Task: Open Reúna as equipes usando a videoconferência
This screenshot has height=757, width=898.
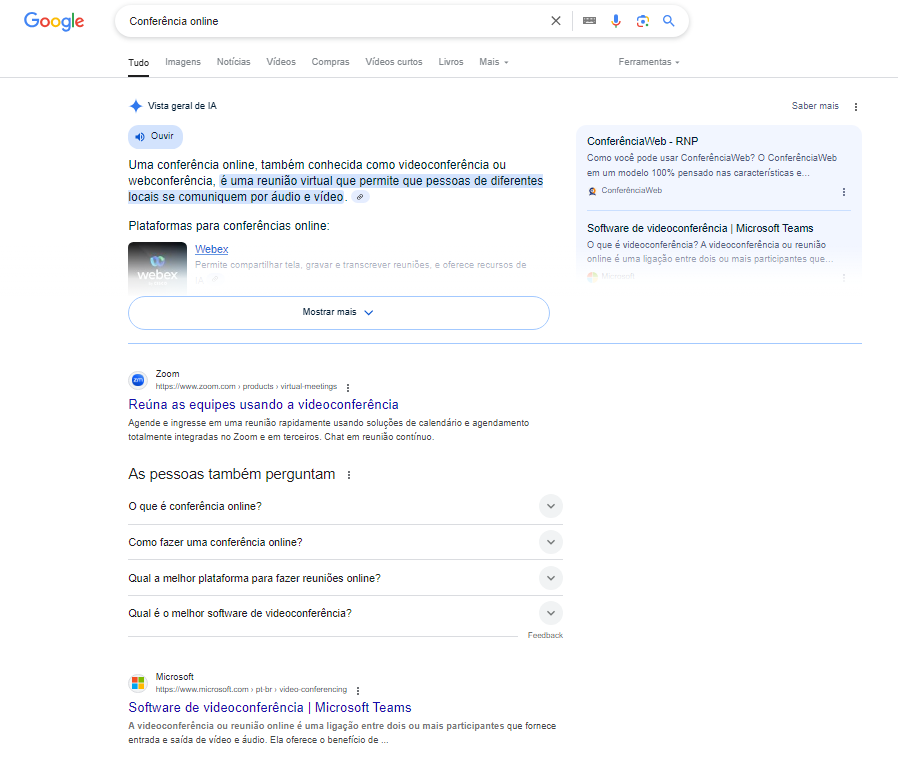Action: 263,405
